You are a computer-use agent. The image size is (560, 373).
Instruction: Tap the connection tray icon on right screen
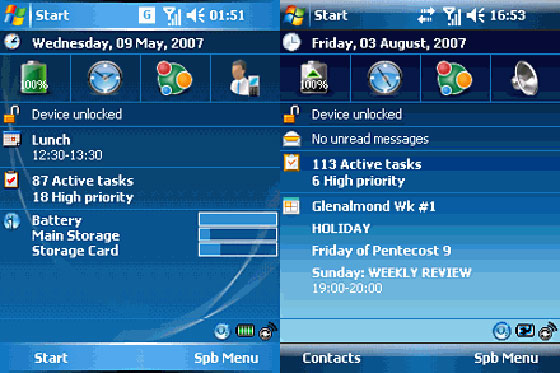coord(525,330)
